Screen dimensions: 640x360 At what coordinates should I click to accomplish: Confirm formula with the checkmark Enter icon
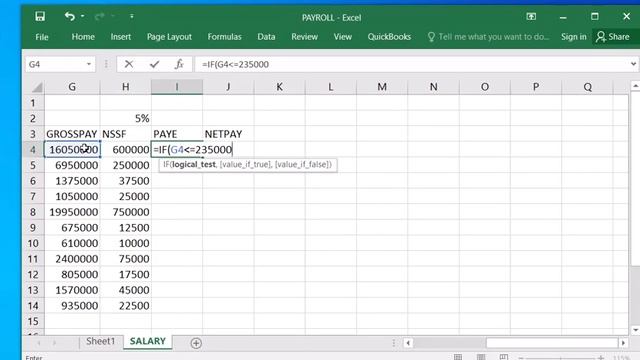tap(154, 64)
